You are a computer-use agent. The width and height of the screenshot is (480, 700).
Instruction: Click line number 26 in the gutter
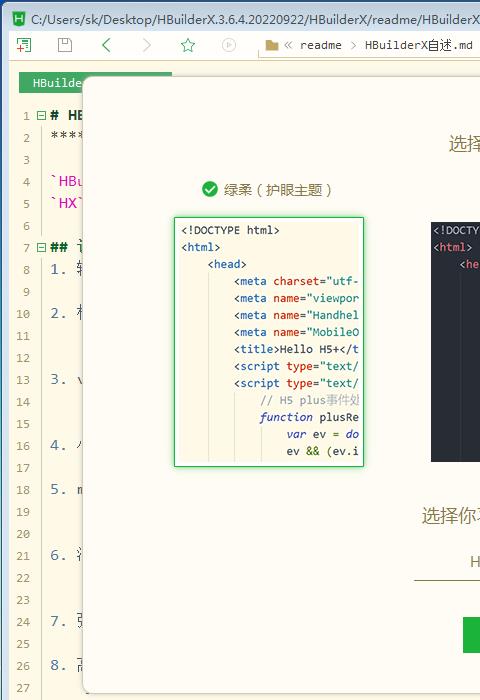23,666
